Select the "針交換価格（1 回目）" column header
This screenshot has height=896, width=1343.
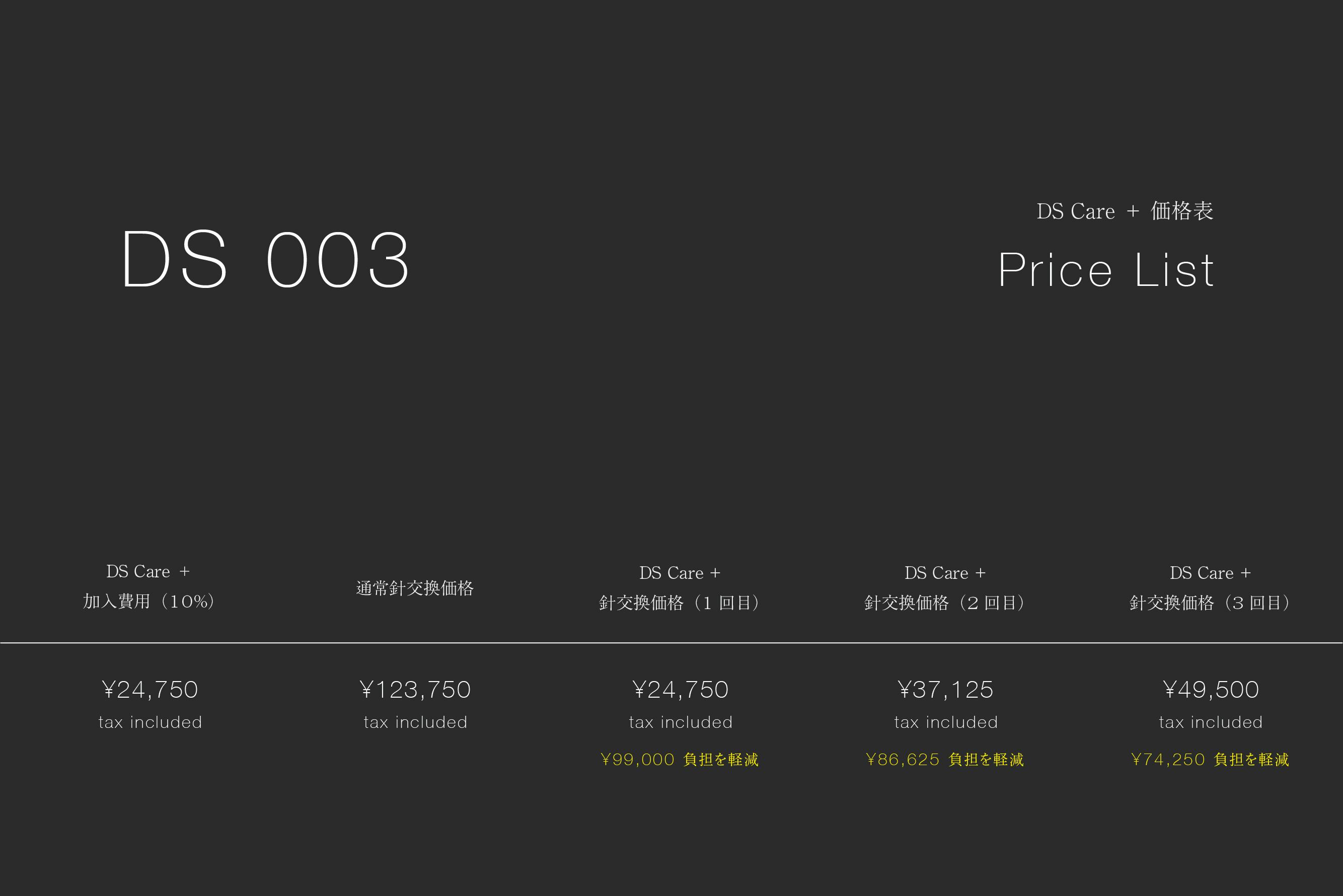tap(680, 603)
